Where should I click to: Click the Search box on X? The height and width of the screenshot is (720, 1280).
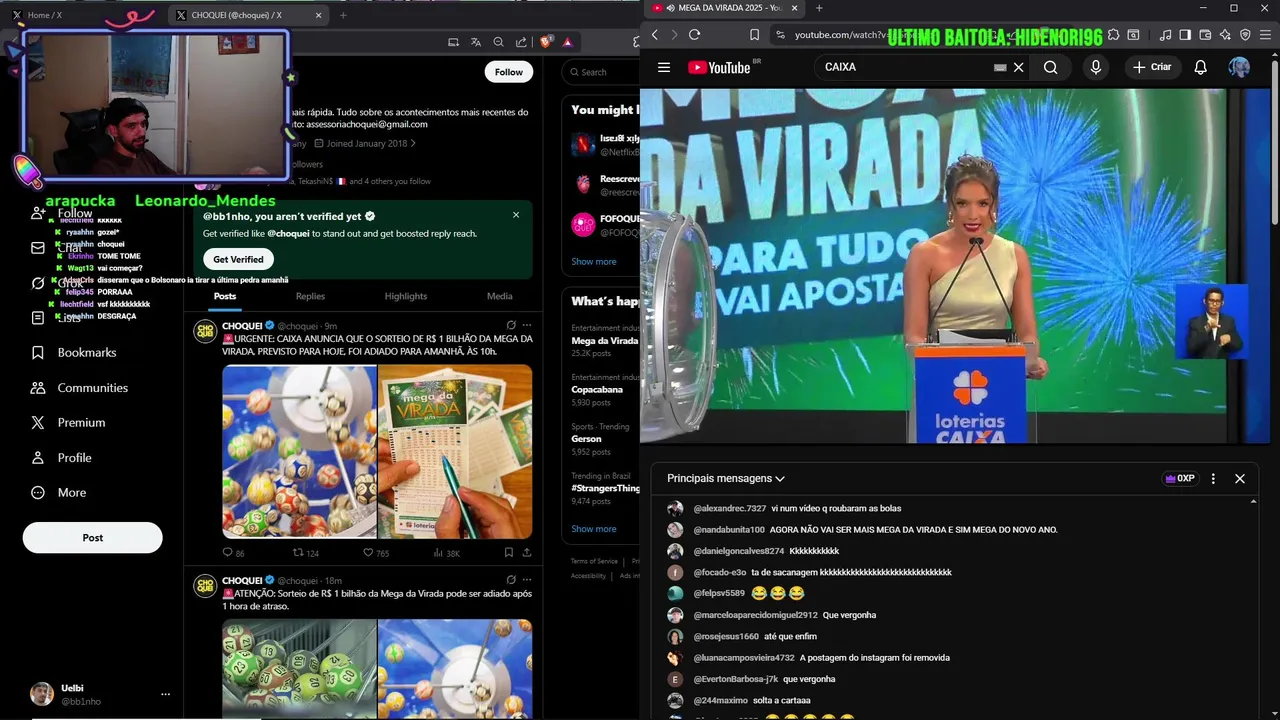[x=602, y=72]
